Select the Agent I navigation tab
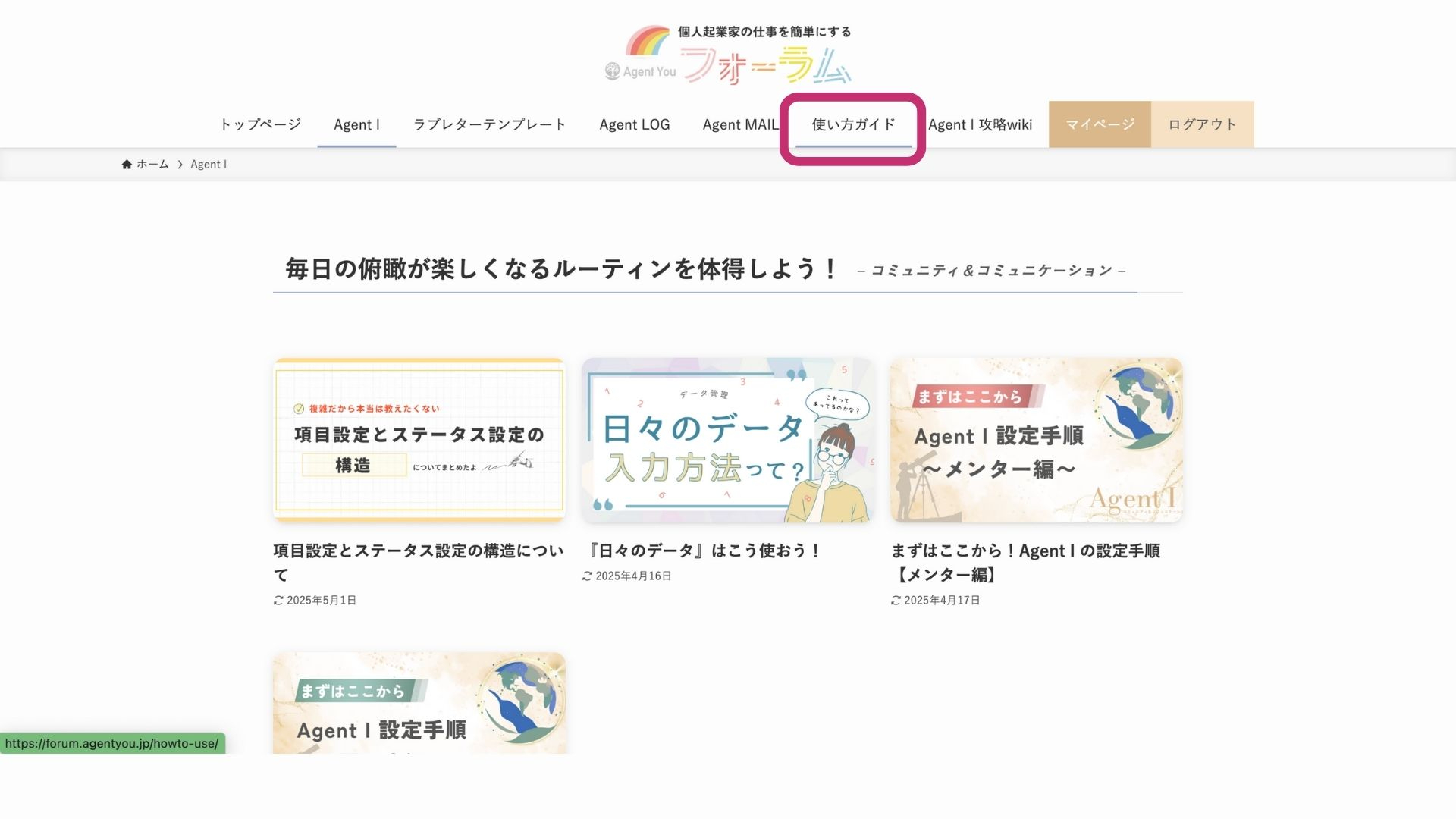The image size is (1456, 819). point(356,124)
